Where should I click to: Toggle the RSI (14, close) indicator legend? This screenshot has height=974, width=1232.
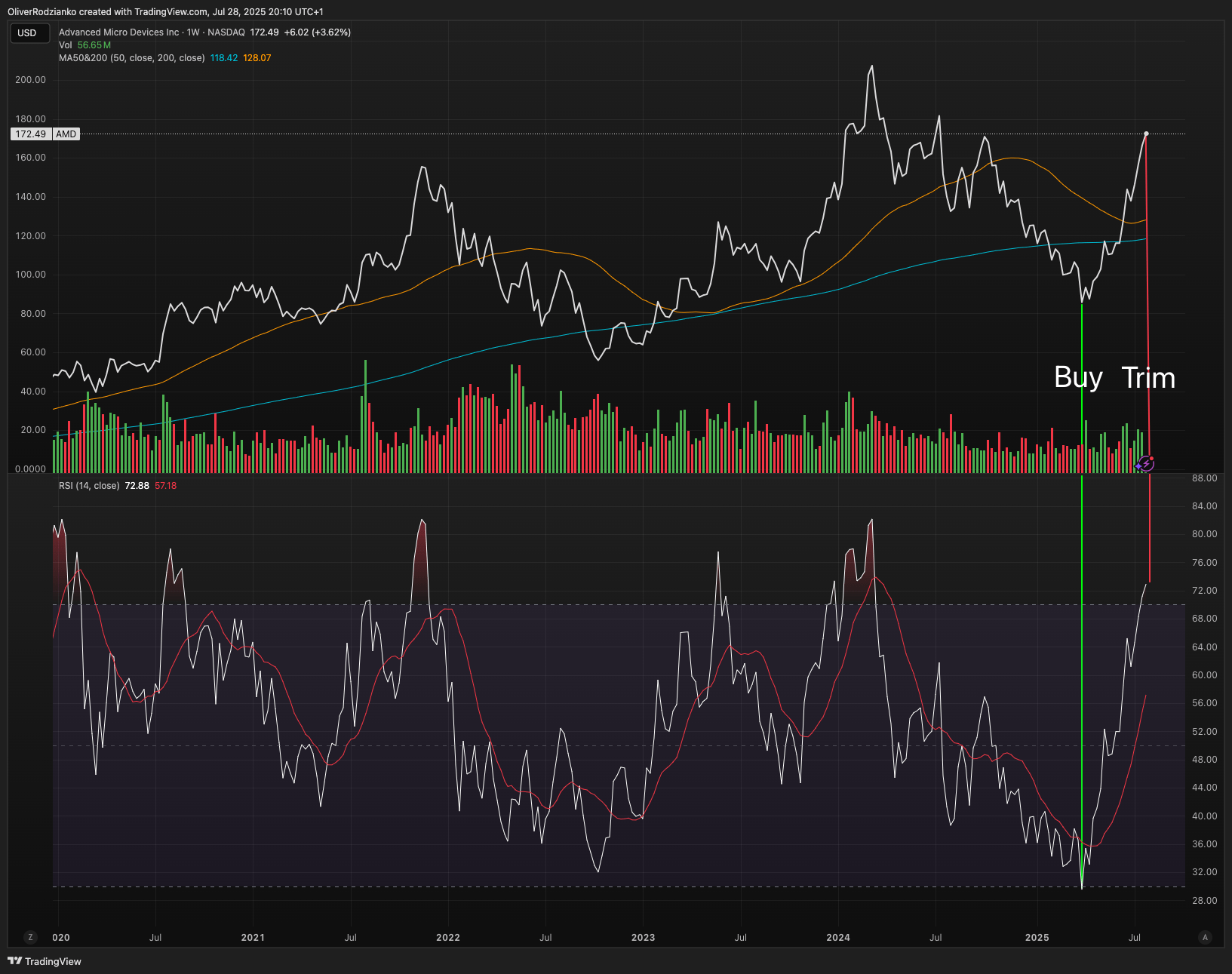click(x=88, y=485)
